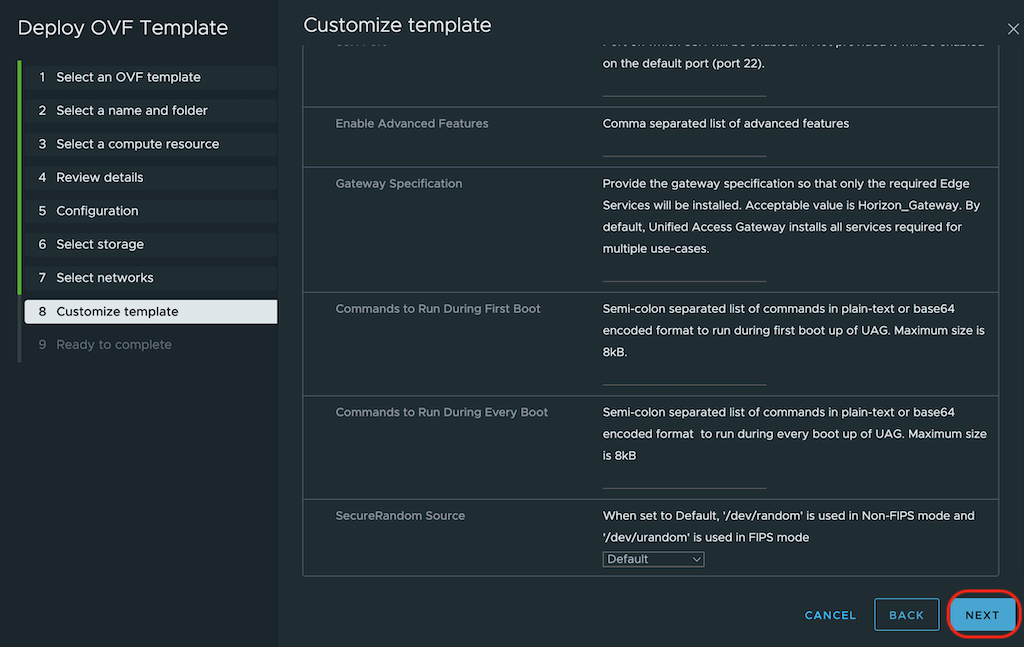Focus the Enable Advanced Features input field
This screenshot has width=1024, height=647.
[x=684, y=147]
